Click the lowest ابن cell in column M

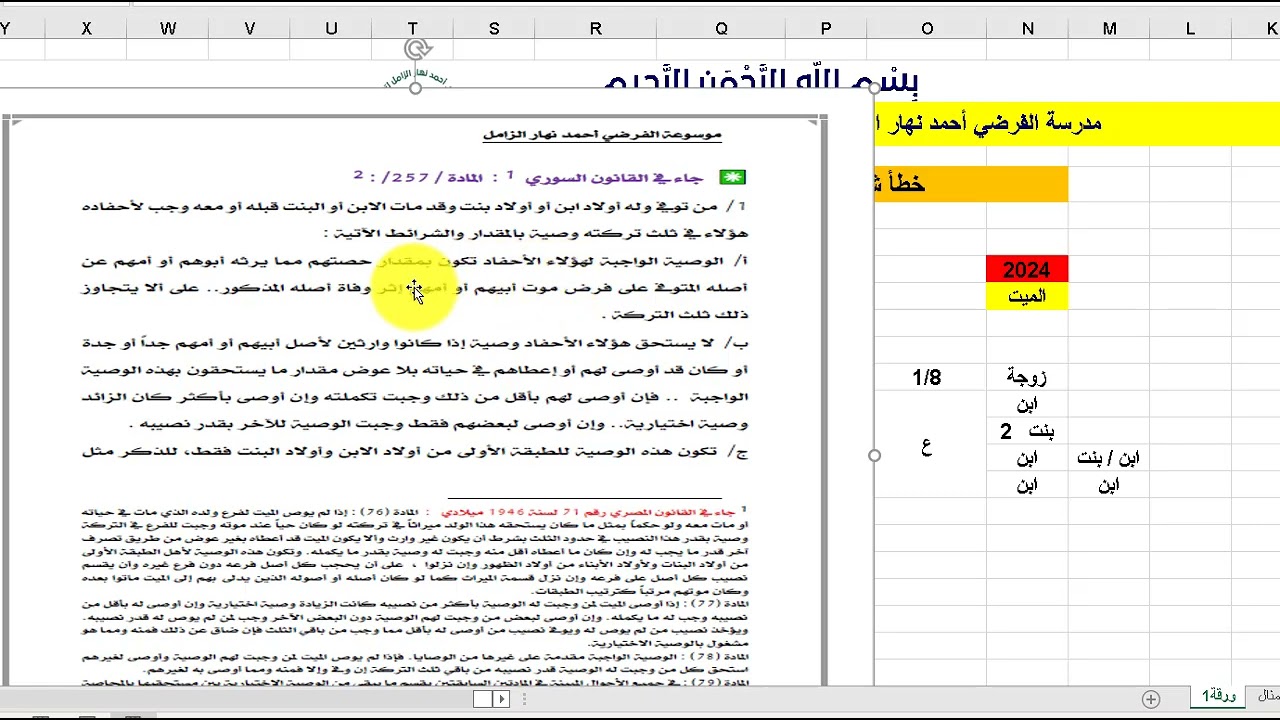[x=1109, y=485]
